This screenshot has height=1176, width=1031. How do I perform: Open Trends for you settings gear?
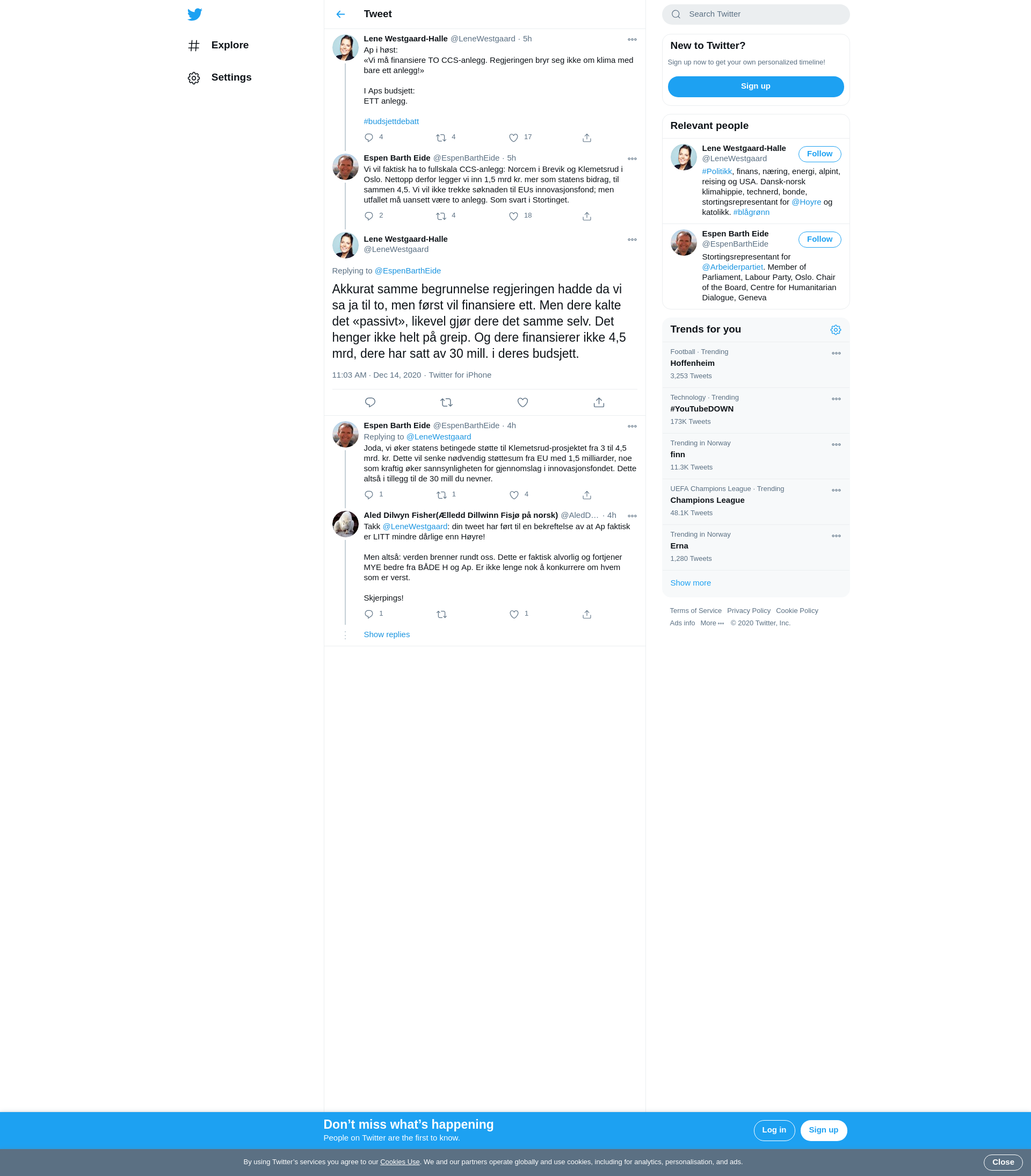(836, 330)
